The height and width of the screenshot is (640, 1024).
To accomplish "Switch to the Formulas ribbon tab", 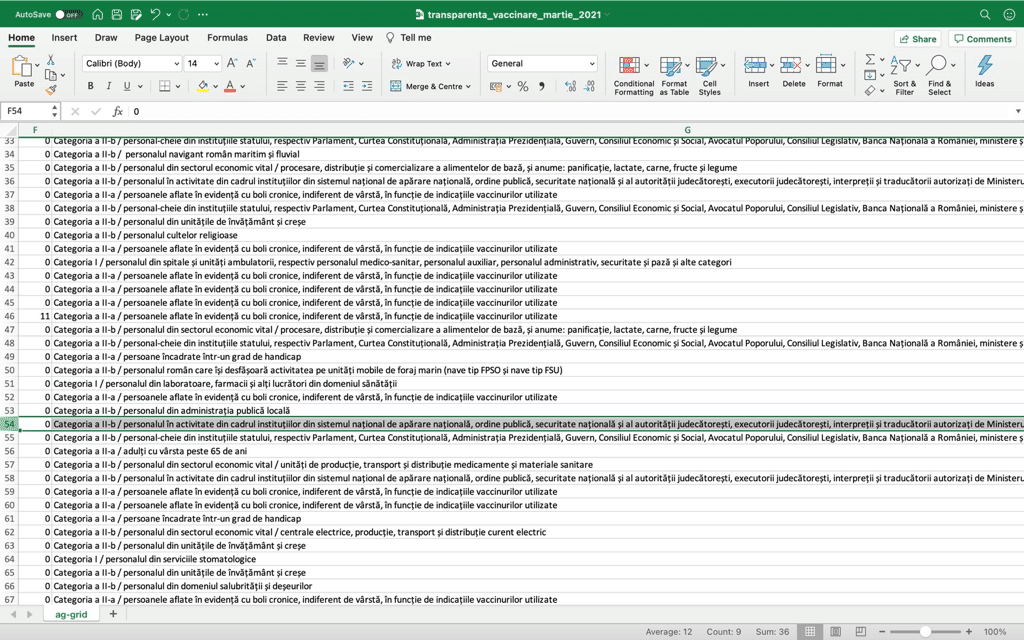I will click(x=227, y=38).
